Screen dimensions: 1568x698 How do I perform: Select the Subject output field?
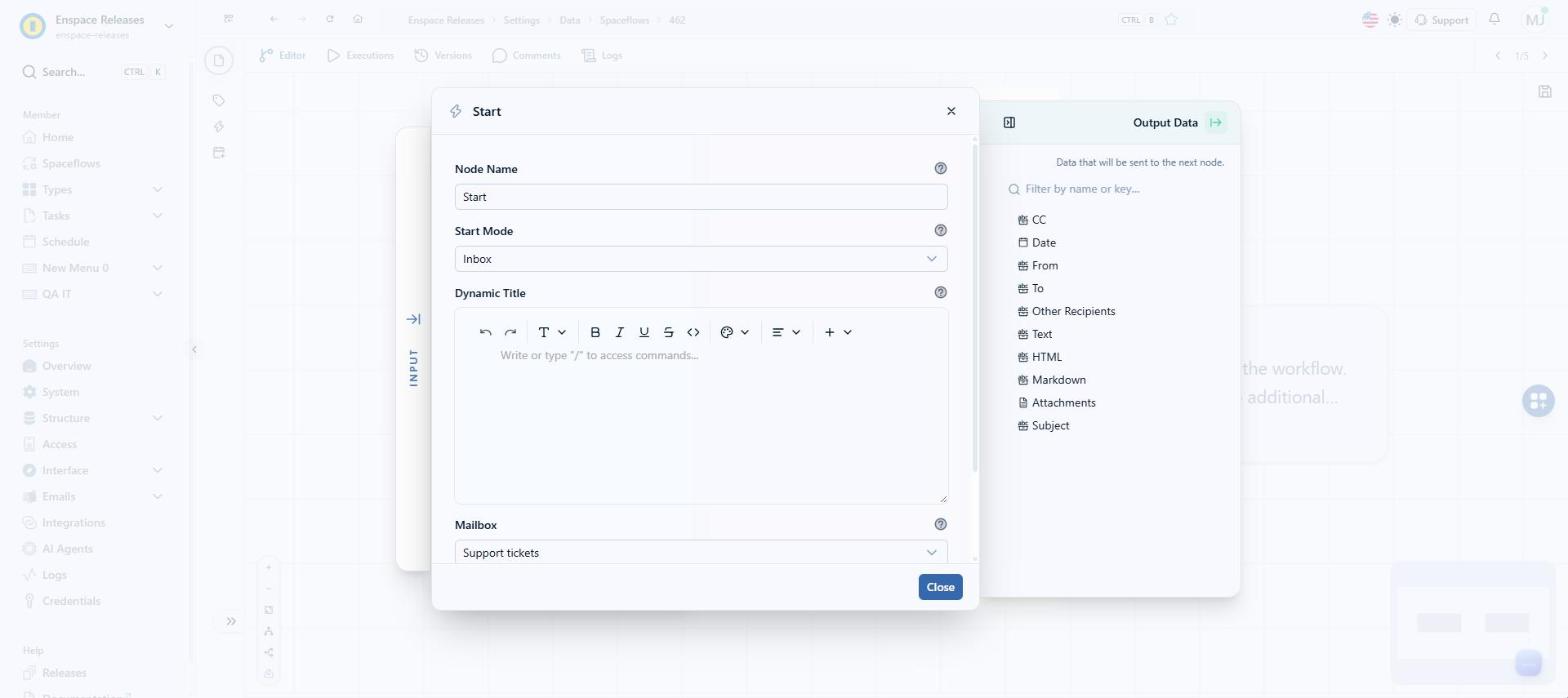pyautogui.click(x=1043, y=426)
